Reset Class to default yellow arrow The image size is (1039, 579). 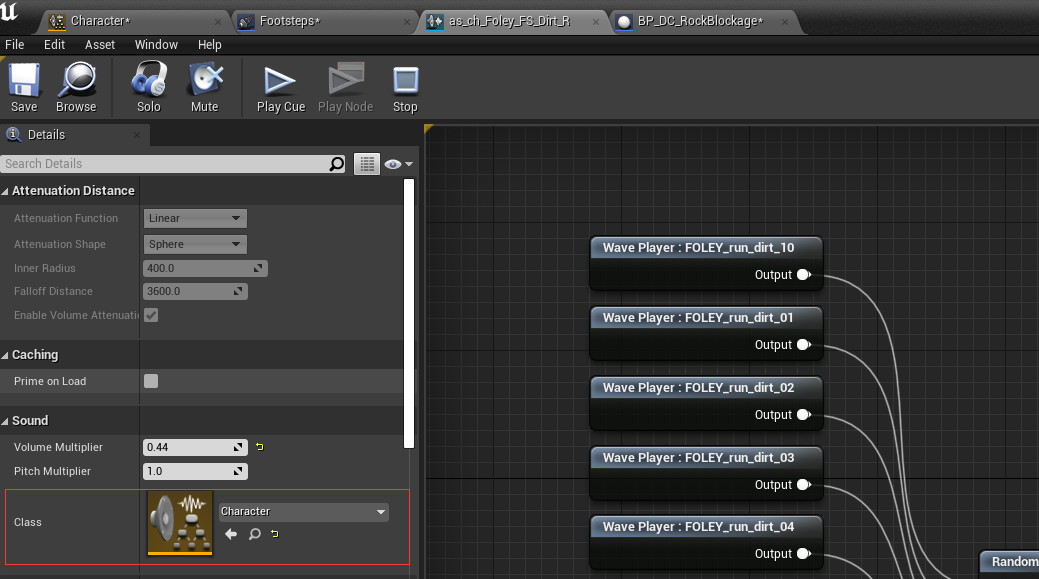275,534
